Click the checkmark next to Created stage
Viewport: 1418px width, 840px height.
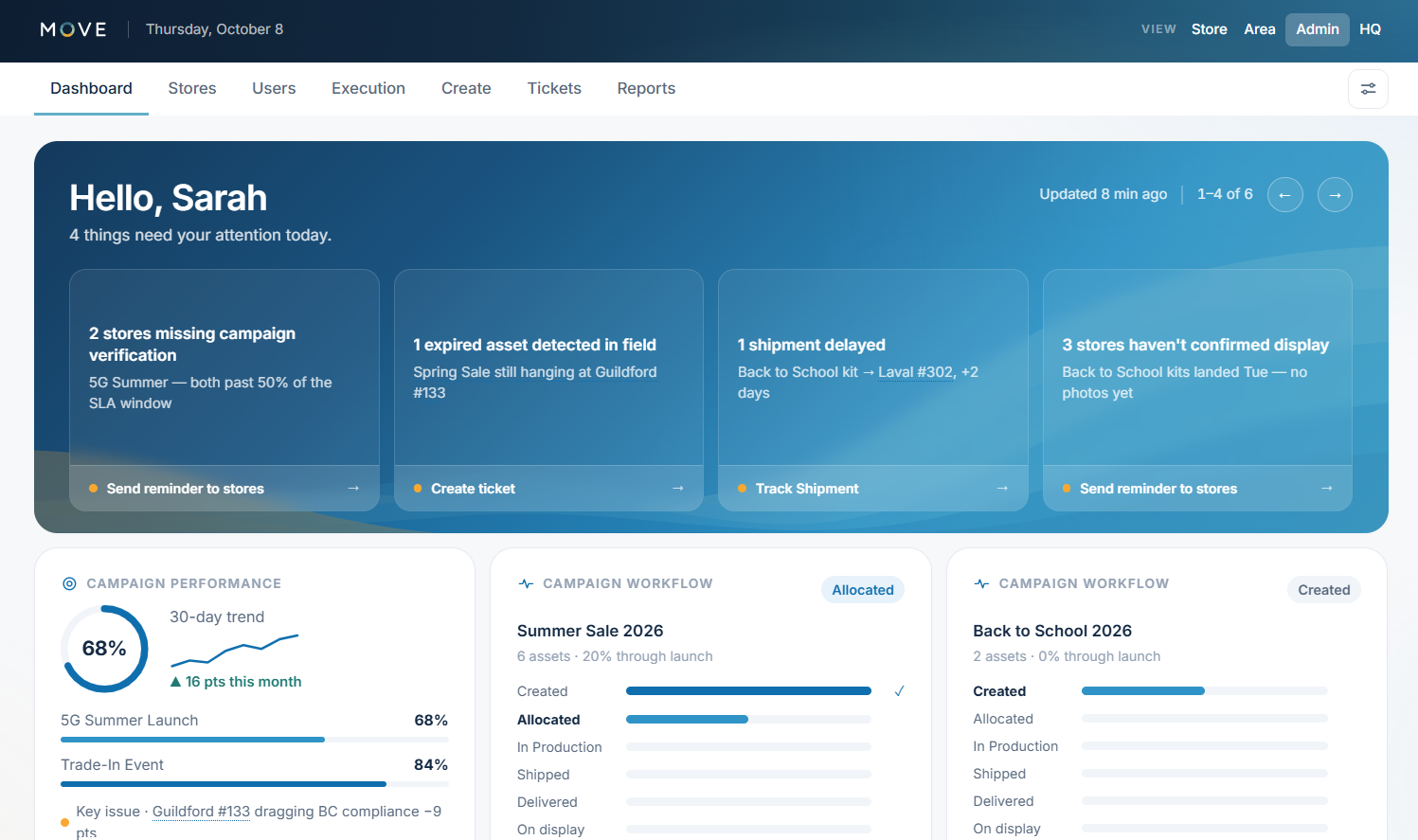pyautogui.click(x=899, y=691)
